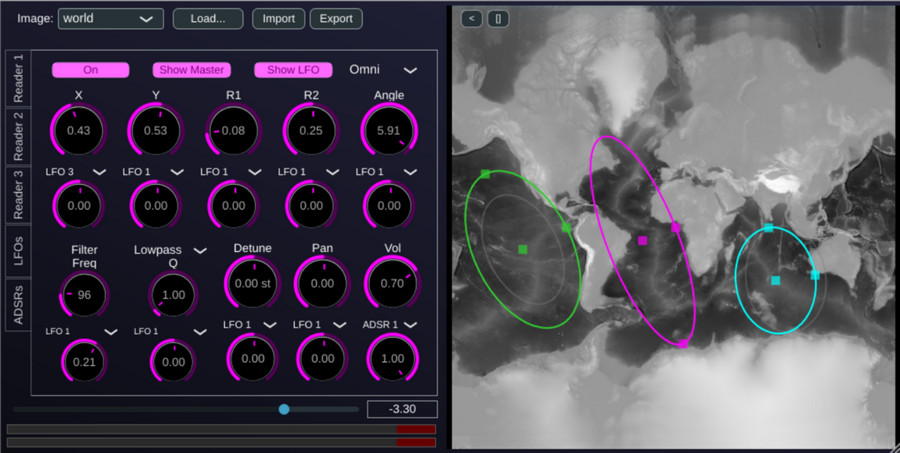Switch to the Reader 2 tab
The height and width of the screenshot is (453, 900).
click(18, 137)
